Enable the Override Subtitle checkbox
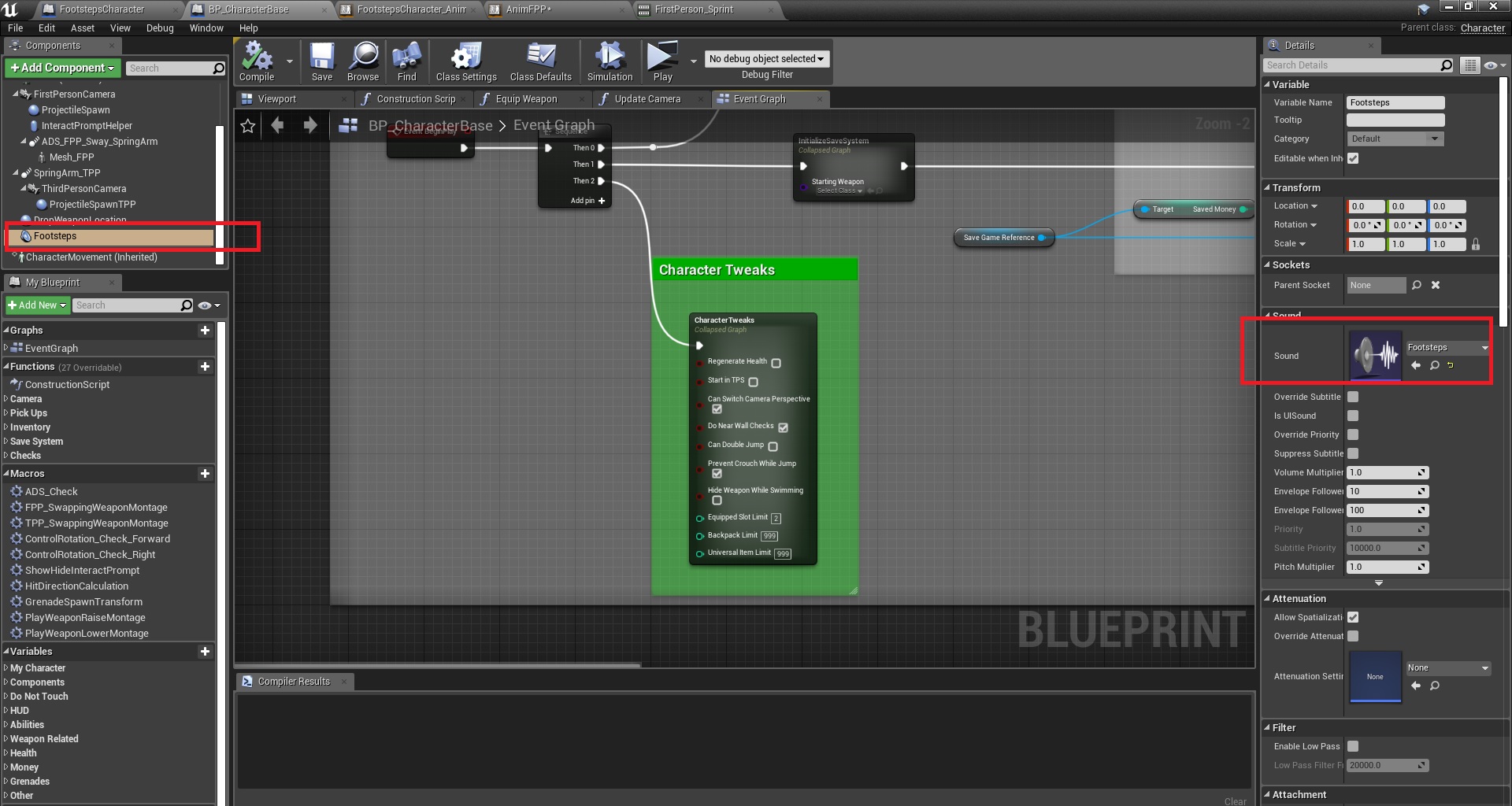The width and height of the screenshot is (1512, 806). pyautogui.click(x=1353, y=397)
